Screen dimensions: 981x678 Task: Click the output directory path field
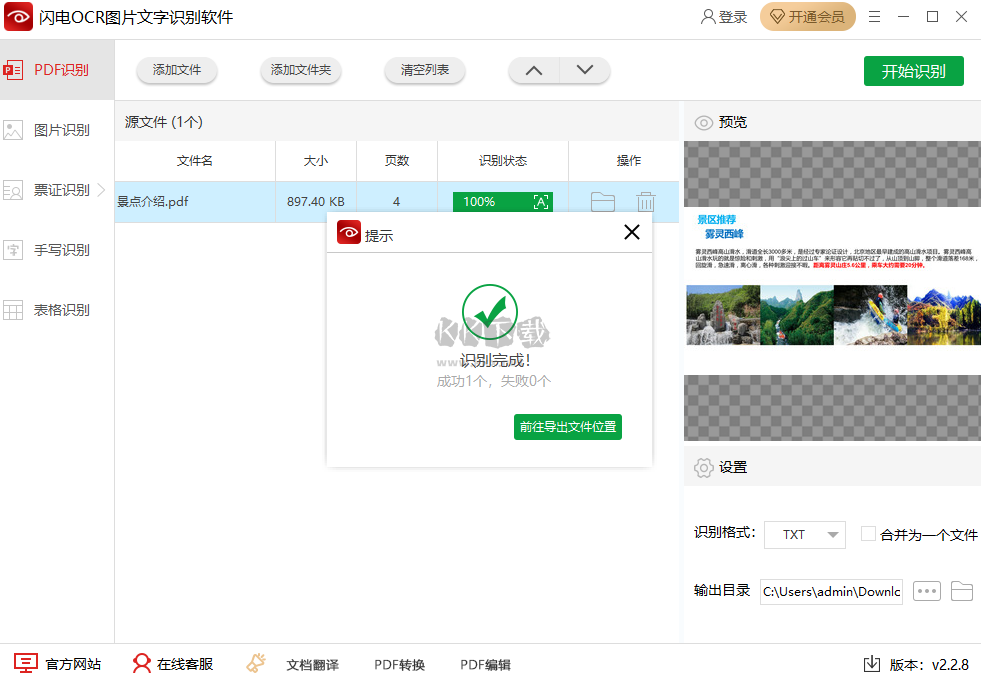pyautogui.click(x=831, y=591)
